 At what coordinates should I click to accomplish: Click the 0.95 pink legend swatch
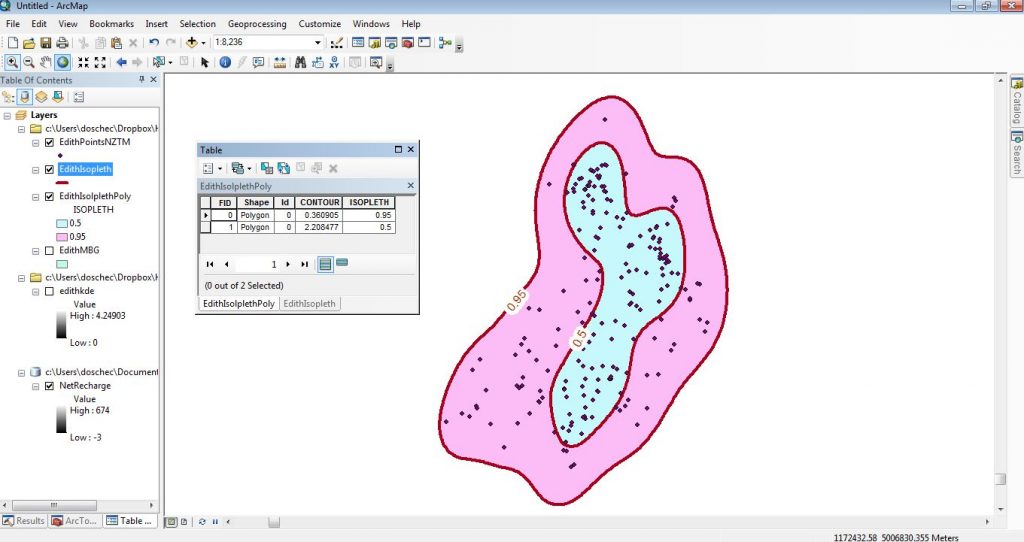click(x=62, y=237)
